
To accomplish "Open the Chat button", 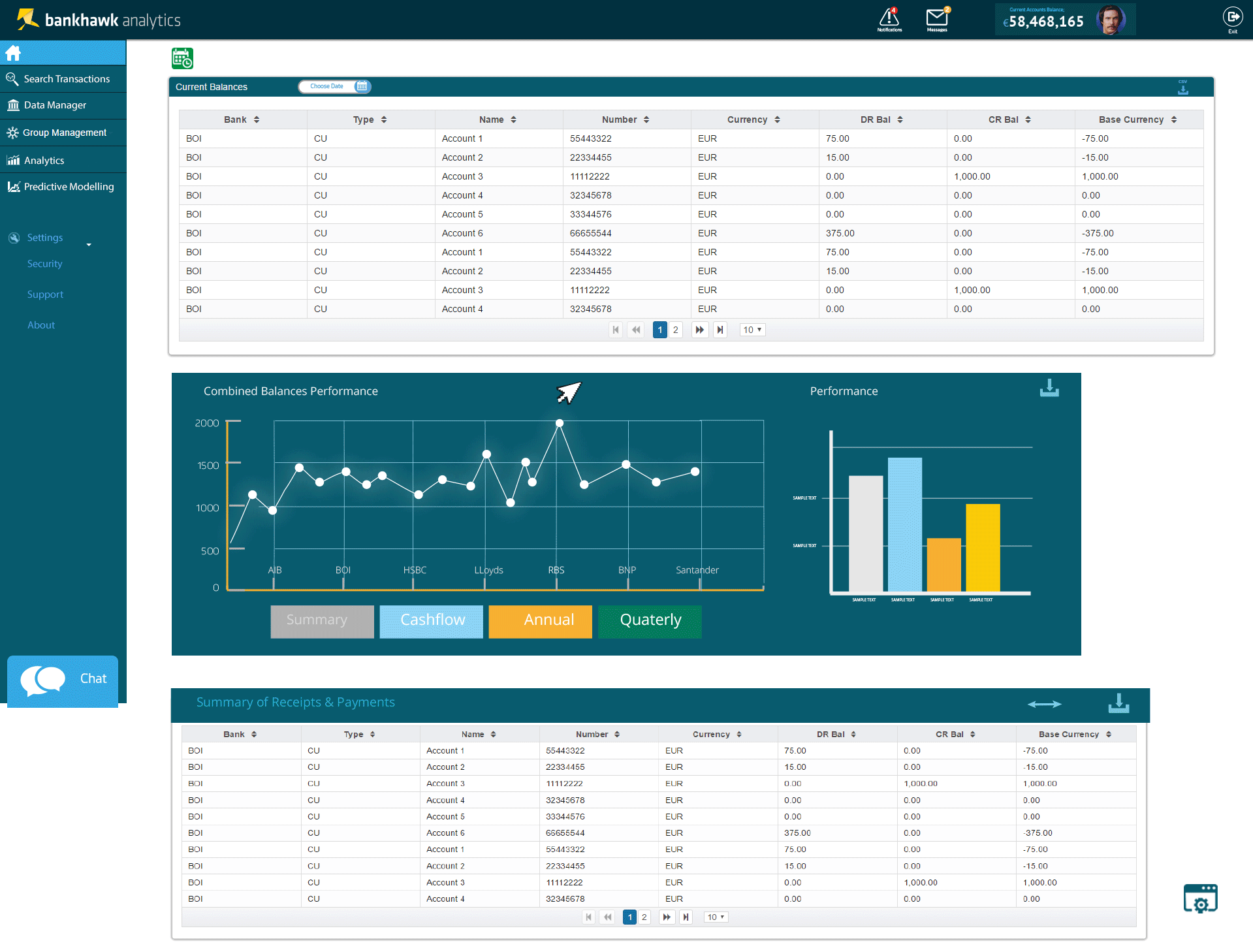I will click(63, 679).
